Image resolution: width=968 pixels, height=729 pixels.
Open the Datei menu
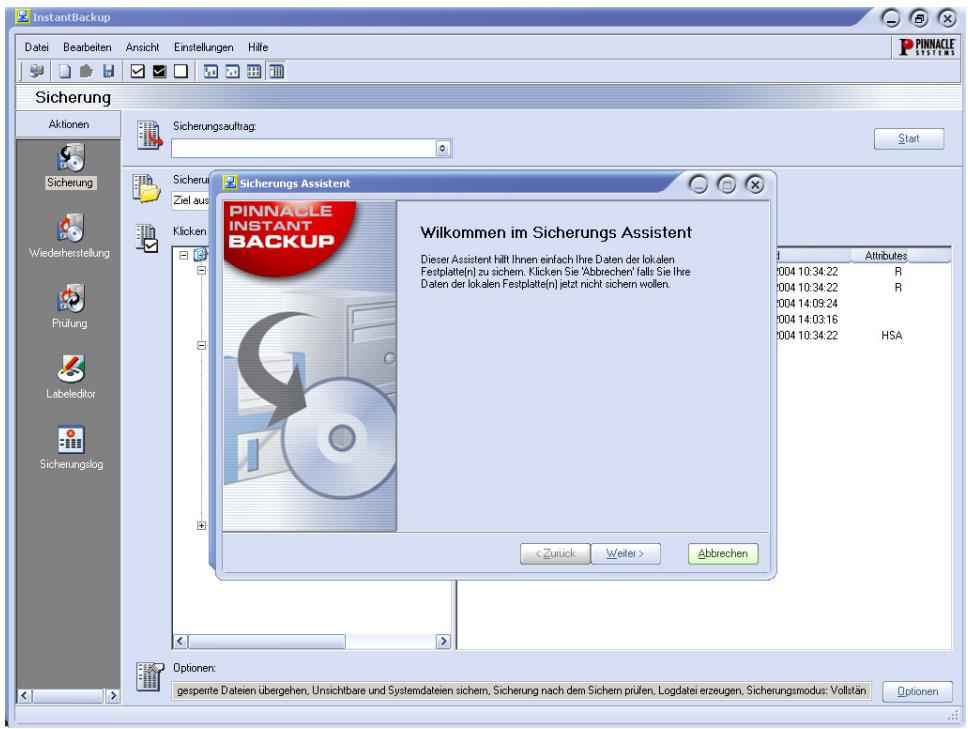36,47
